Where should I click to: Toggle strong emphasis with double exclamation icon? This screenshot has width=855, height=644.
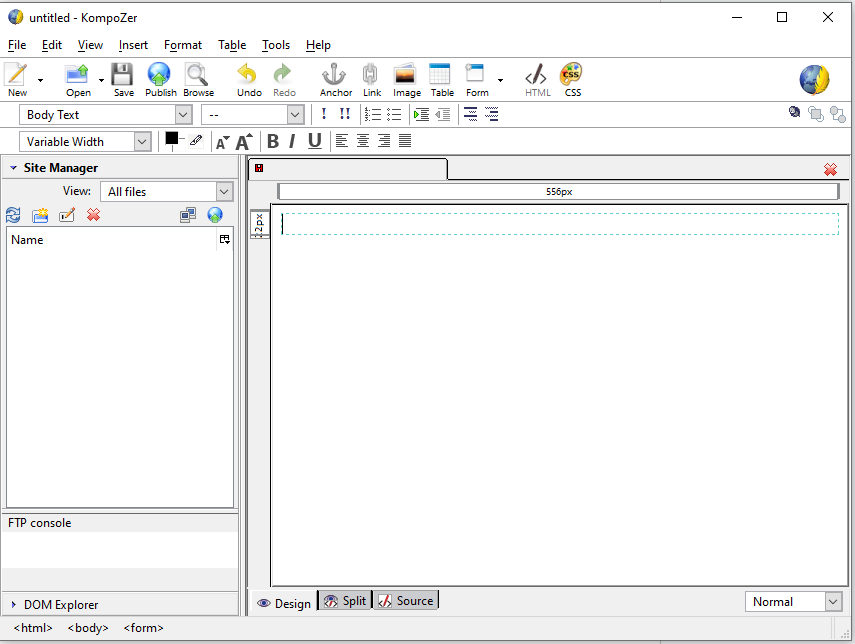point(345,114)
